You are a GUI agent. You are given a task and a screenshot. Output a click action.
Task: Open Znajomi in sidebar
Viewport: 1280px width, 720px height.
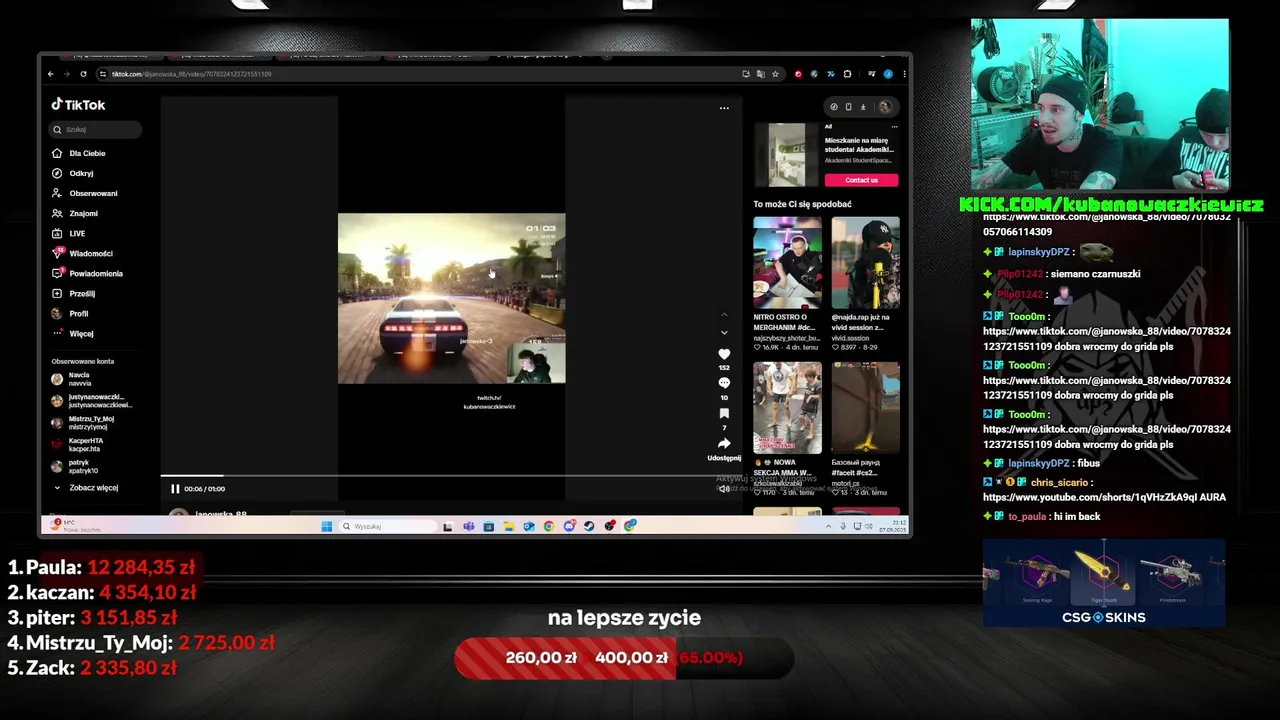(x=75, y=213)
